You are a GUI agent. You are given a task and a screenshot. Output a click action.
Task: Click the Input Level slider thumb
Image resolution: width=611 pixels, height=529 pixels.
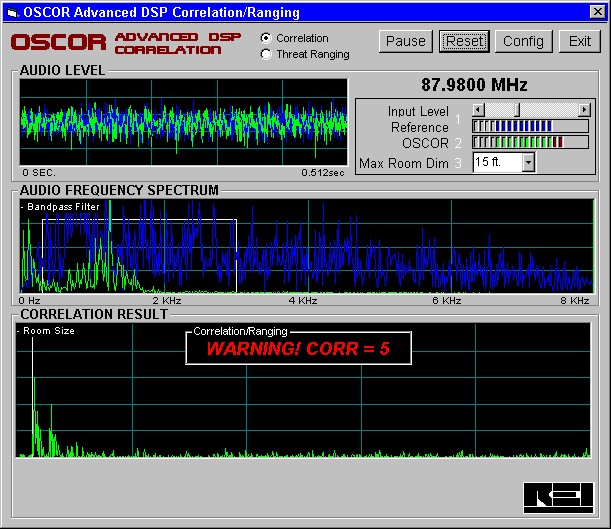(x=517, y=110)
